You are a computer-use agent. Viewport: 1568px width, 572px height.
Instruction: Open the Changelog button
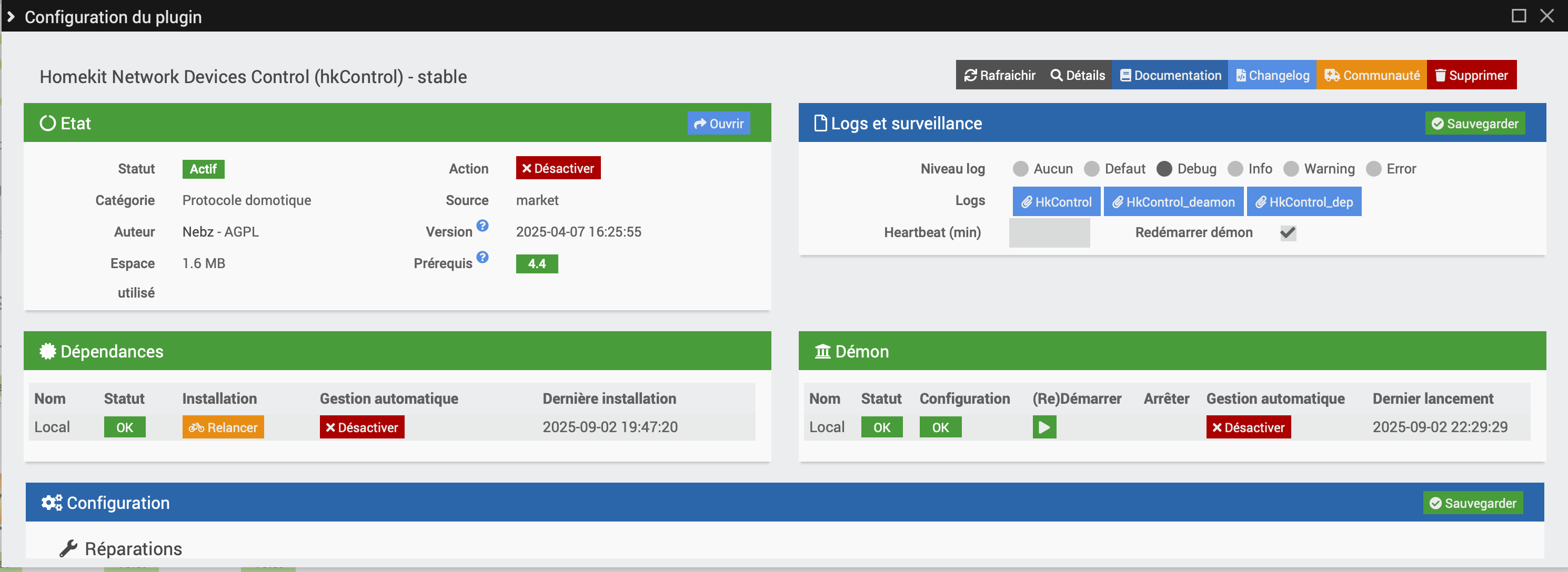click(1272, 75)
